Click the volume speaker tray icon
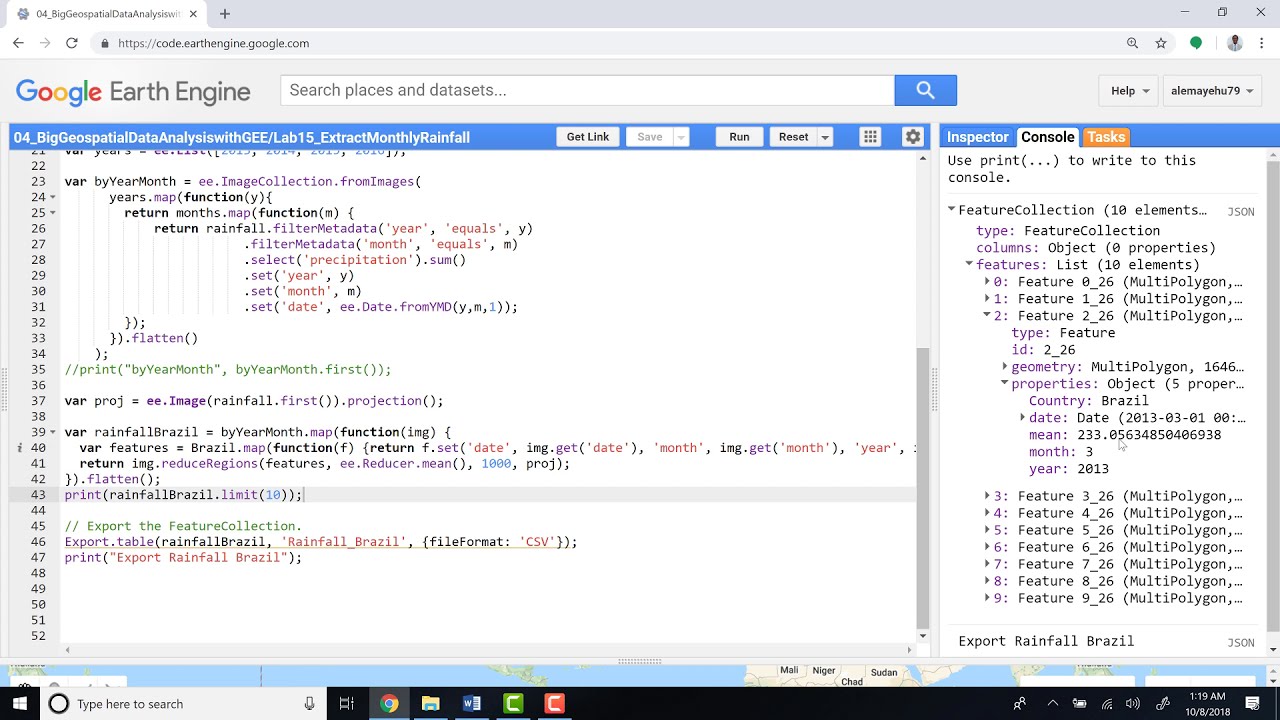1280x720 pixels. 1132,704
